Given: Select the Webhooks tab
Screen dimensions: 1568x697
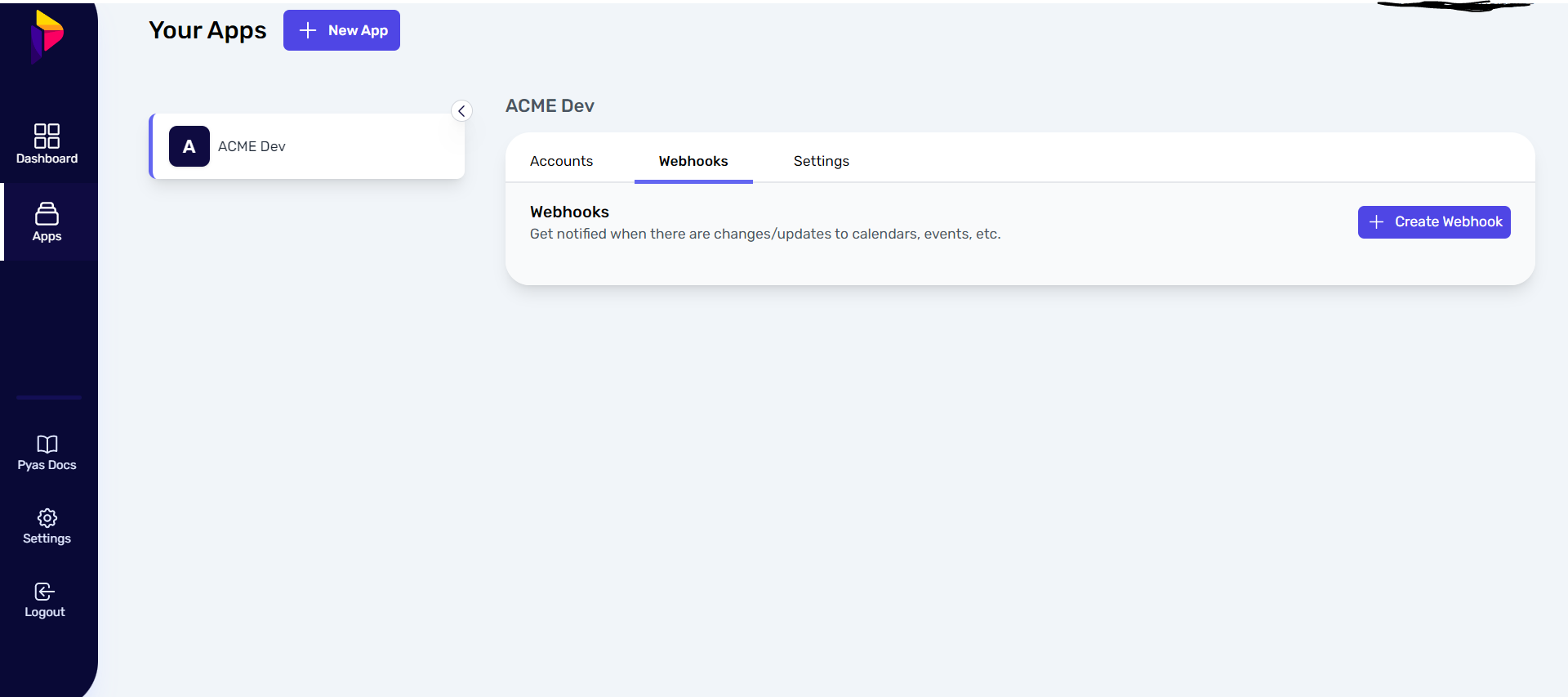Looking at the screenshot, I should (x=693, y=161).
